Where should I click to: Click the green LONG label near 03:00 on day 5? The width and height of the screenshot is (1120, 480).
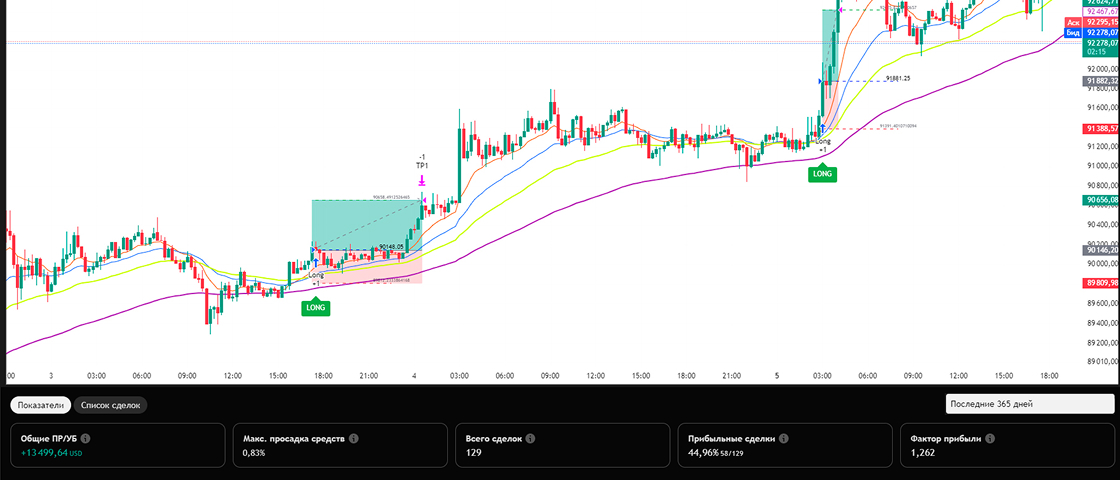[x=822, y=174]
